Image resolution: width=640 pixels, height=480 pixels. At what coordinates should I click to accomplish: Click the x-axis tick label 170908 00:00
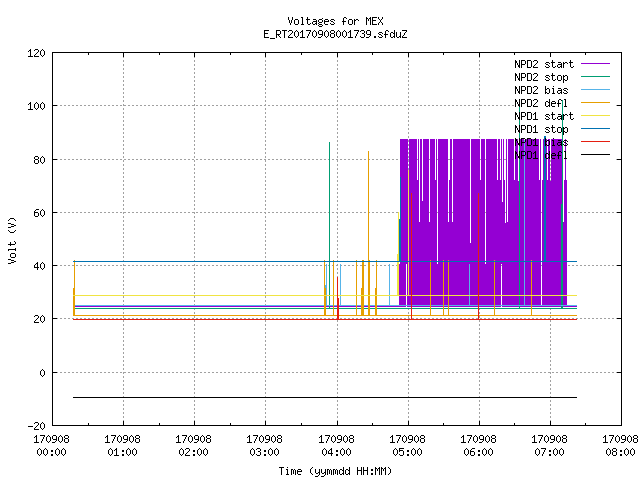click(x=51, y=446)
